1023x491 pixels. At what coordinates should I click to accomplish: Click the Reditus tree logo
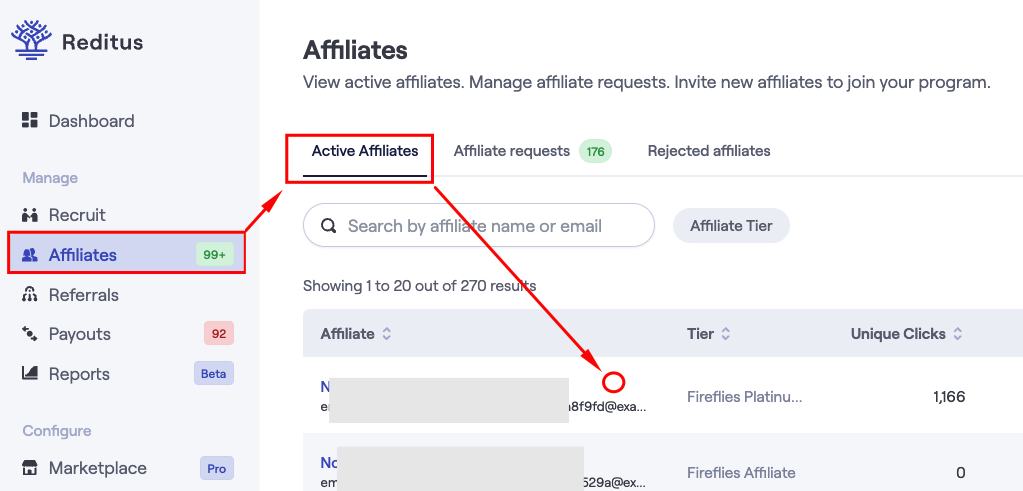(x=30, y=40)
